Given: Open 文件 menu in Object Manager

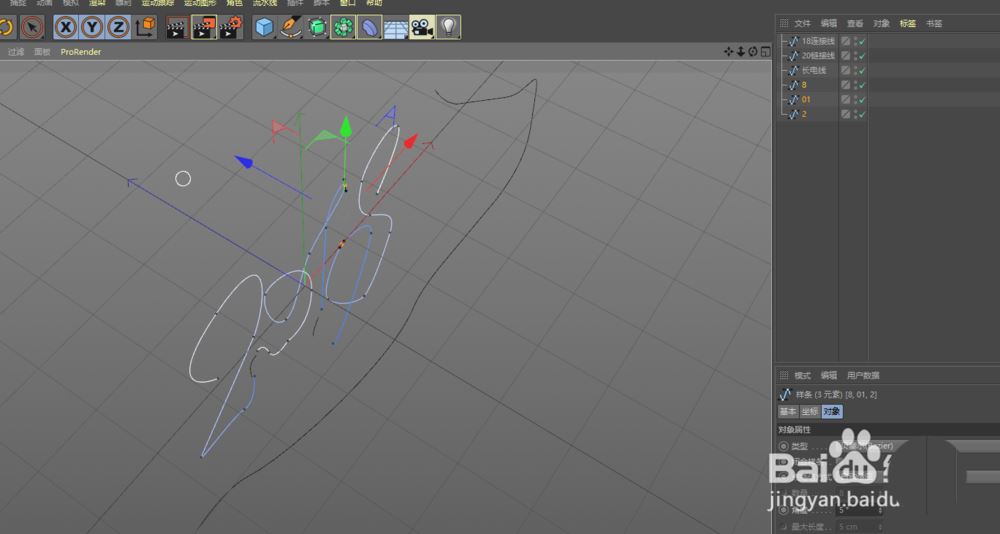Looking at the screenshot, I should pos(802,24).
